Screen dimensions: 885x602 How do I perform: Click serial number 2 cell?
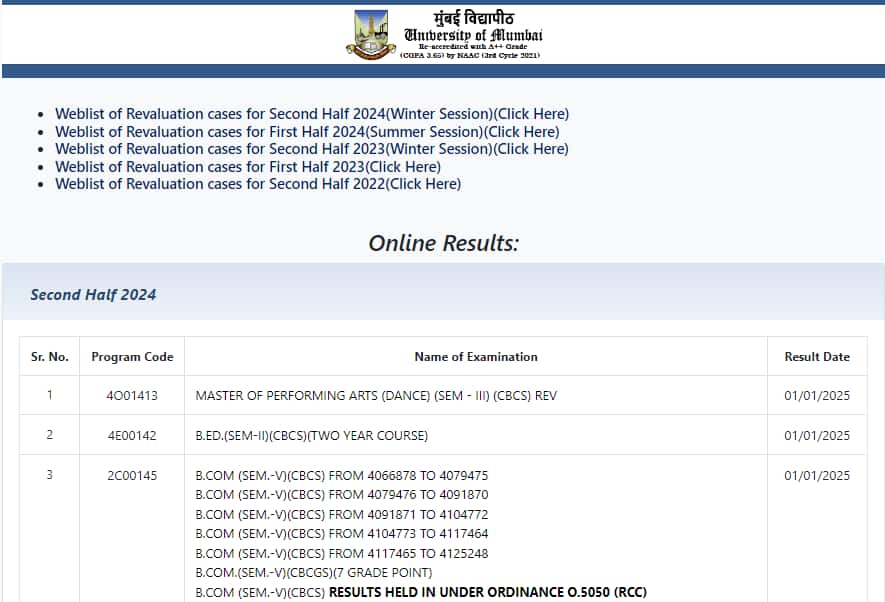coord(50,434)
